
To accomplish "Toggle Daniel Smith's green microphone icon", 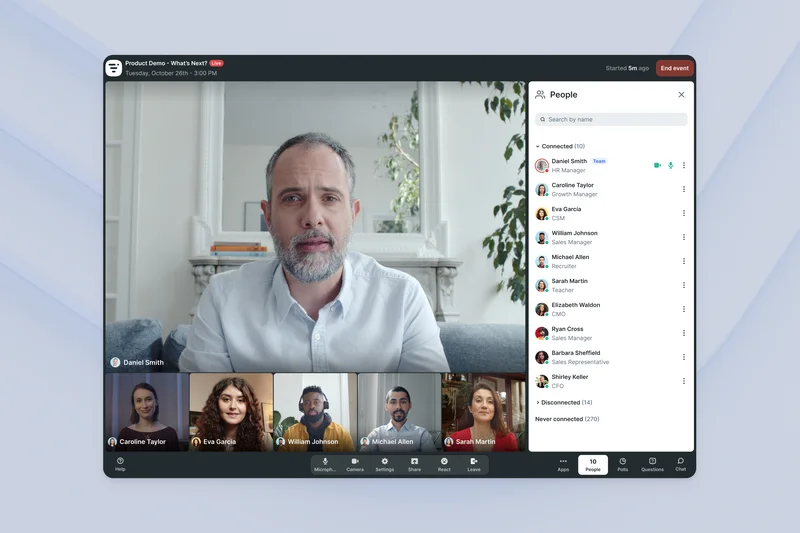I will (x=671, y=165).
